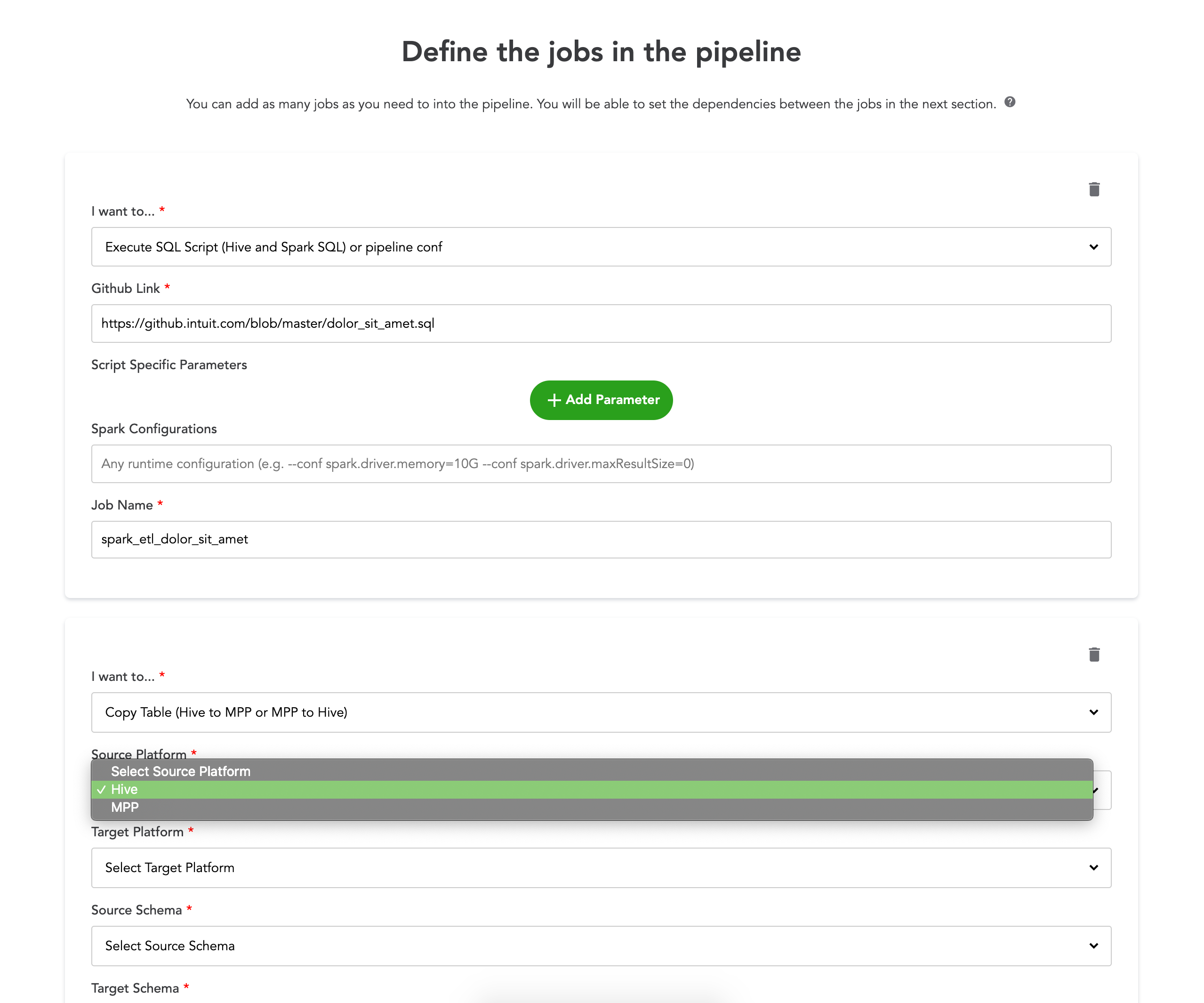Click the chevron arrow on Execute SQL Script dropdown

click(1093, 247)
